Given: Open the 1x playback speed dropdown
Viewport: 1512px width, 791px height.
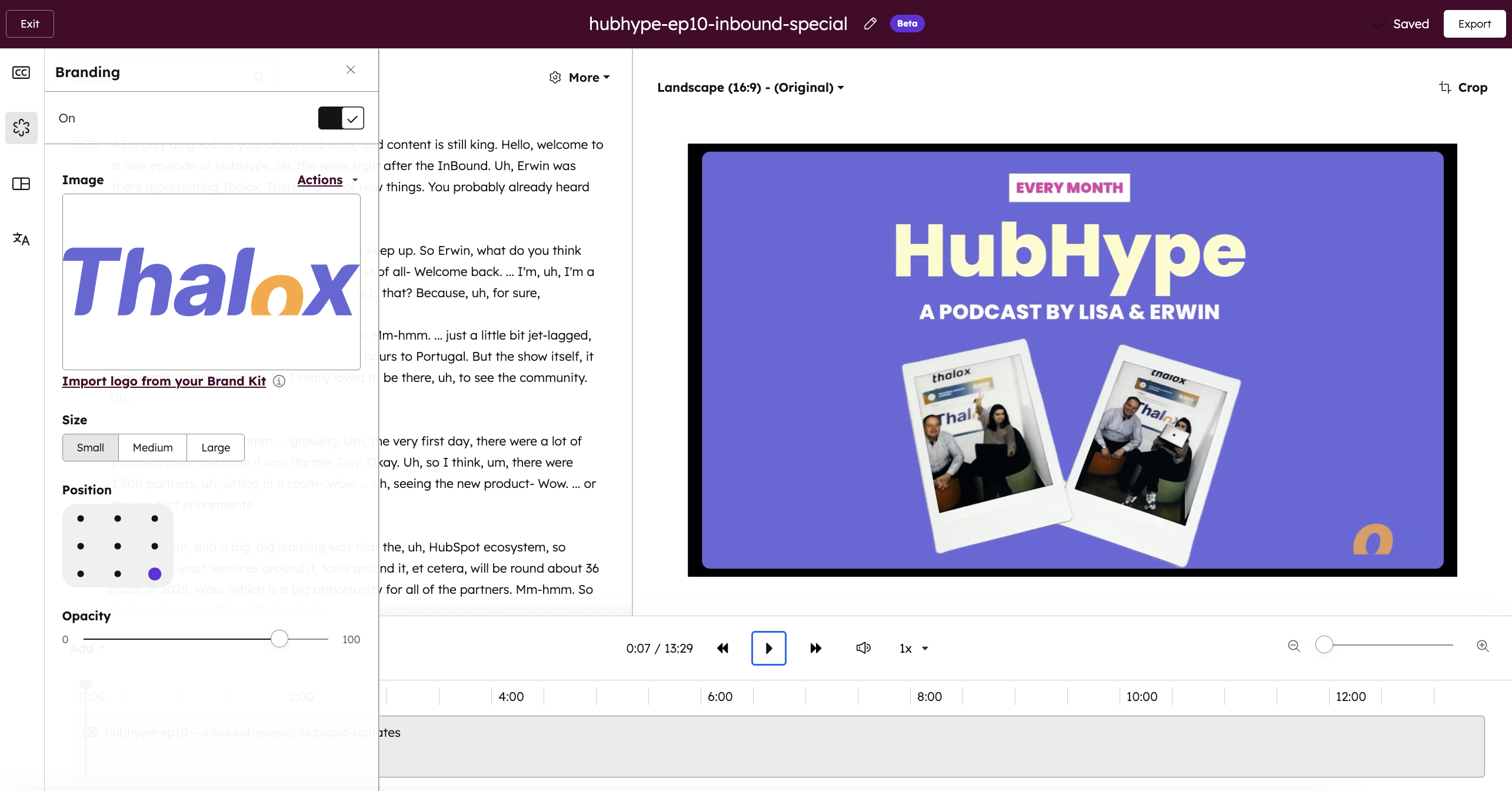Looking at the screenshot, I should (914, 649).
